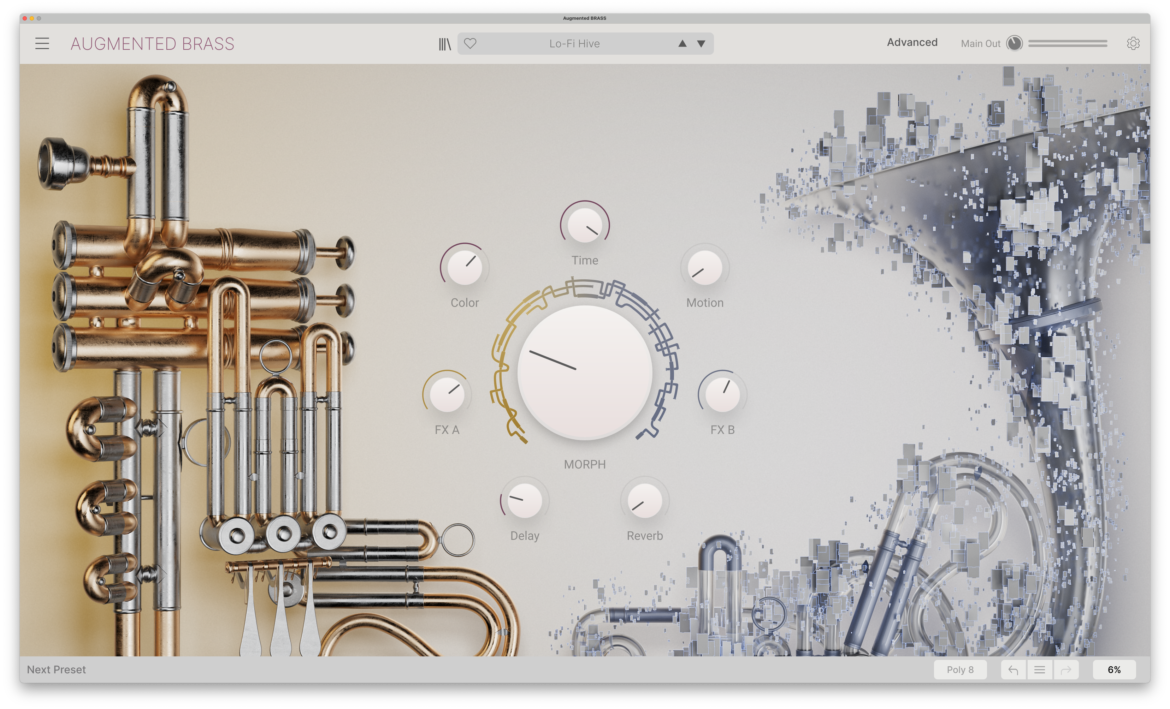Image resolution: width=1170 pixels, height=709 pixels.
Task: Select previous preset with up arrow
Action: [682, 44]
